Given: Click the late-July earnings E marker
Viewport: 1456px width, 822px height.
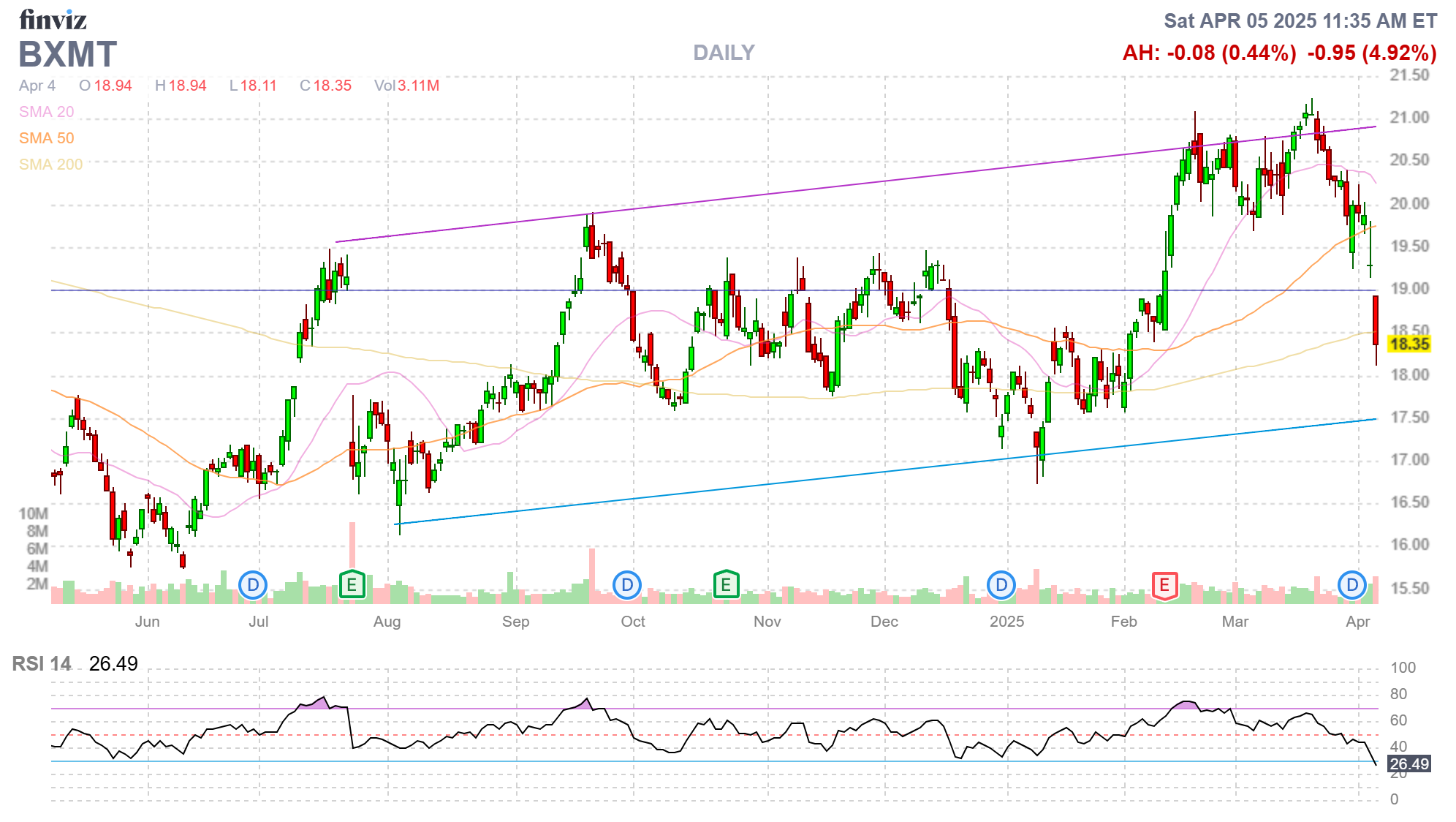Looking at the screenshot, I should (352, 585).
